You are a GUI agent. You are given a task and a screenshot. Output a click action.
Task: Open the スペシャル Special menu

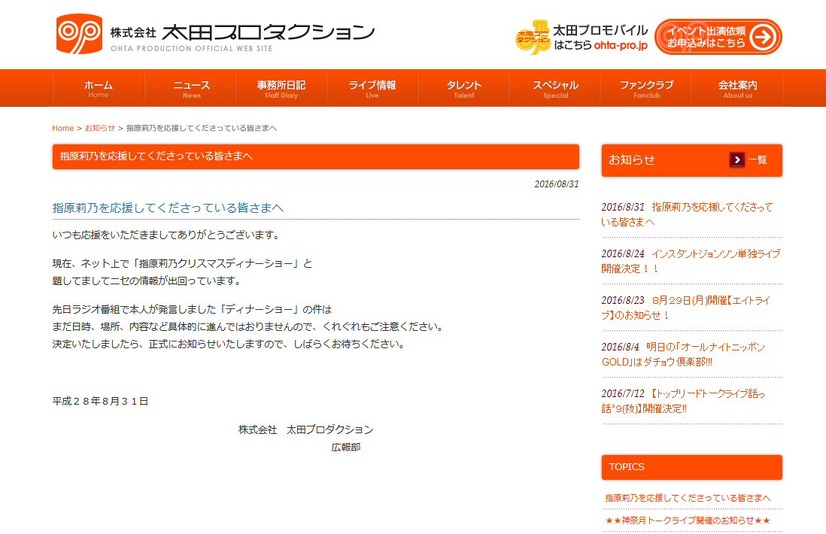click(555, 88)
